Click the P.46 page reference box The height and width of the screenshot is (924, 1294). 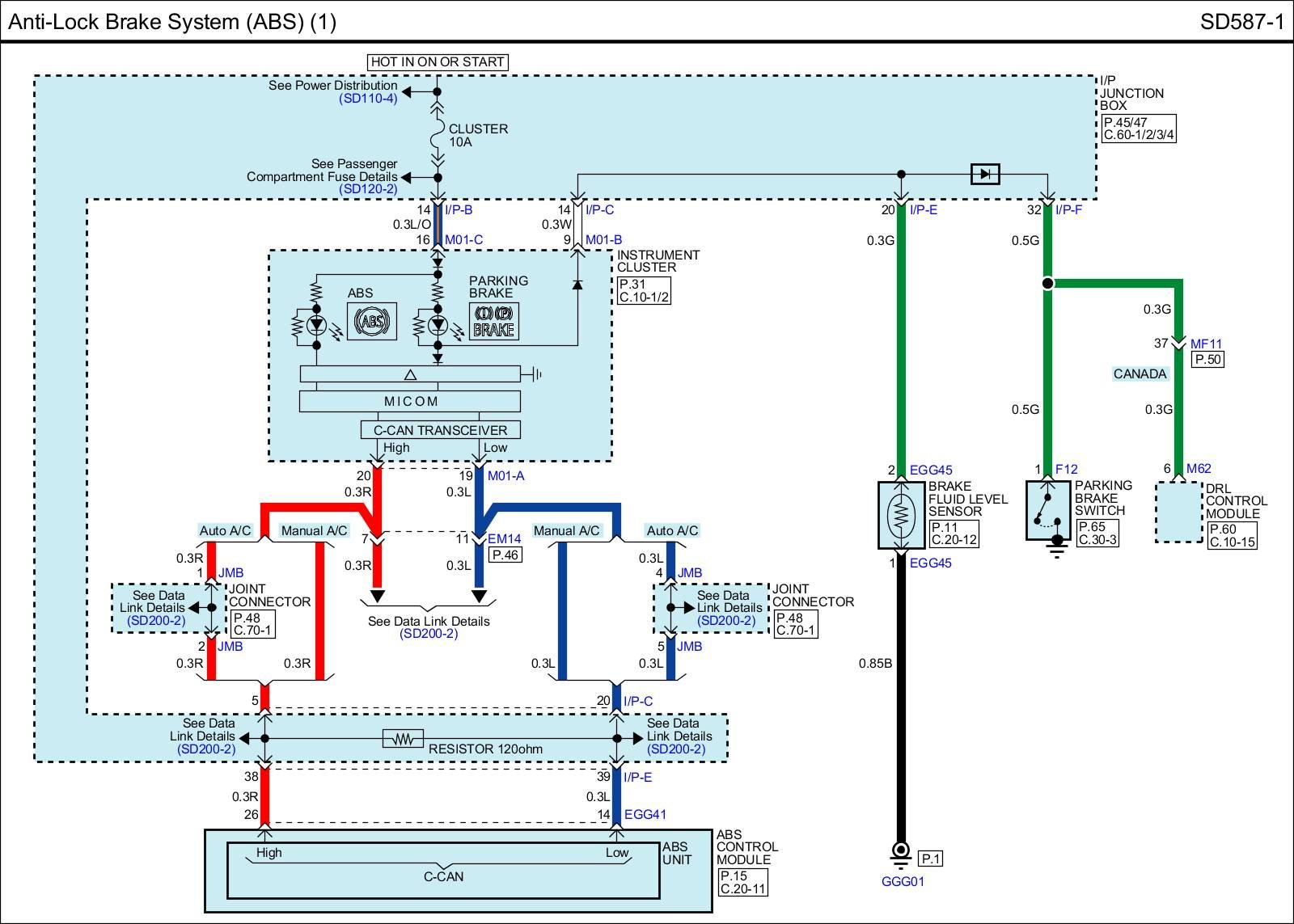click(505, 555)
